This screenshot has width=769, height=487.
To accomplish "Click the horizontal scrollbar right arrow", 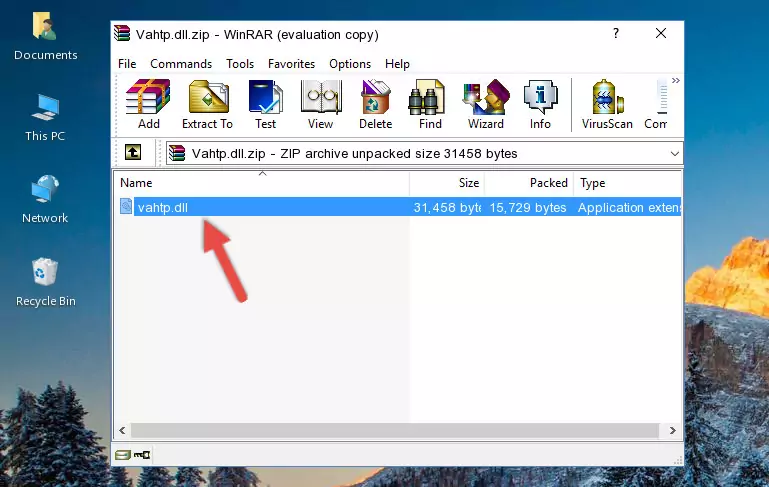I will pos(672,431).
